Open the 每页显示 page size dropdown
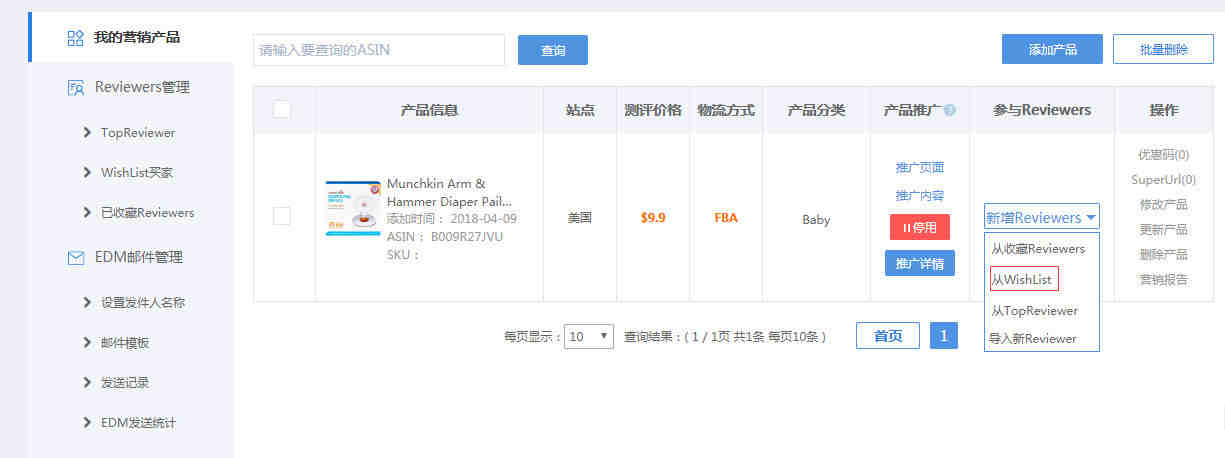This screenshot has width=1225, height=458. tap(589, 337)
